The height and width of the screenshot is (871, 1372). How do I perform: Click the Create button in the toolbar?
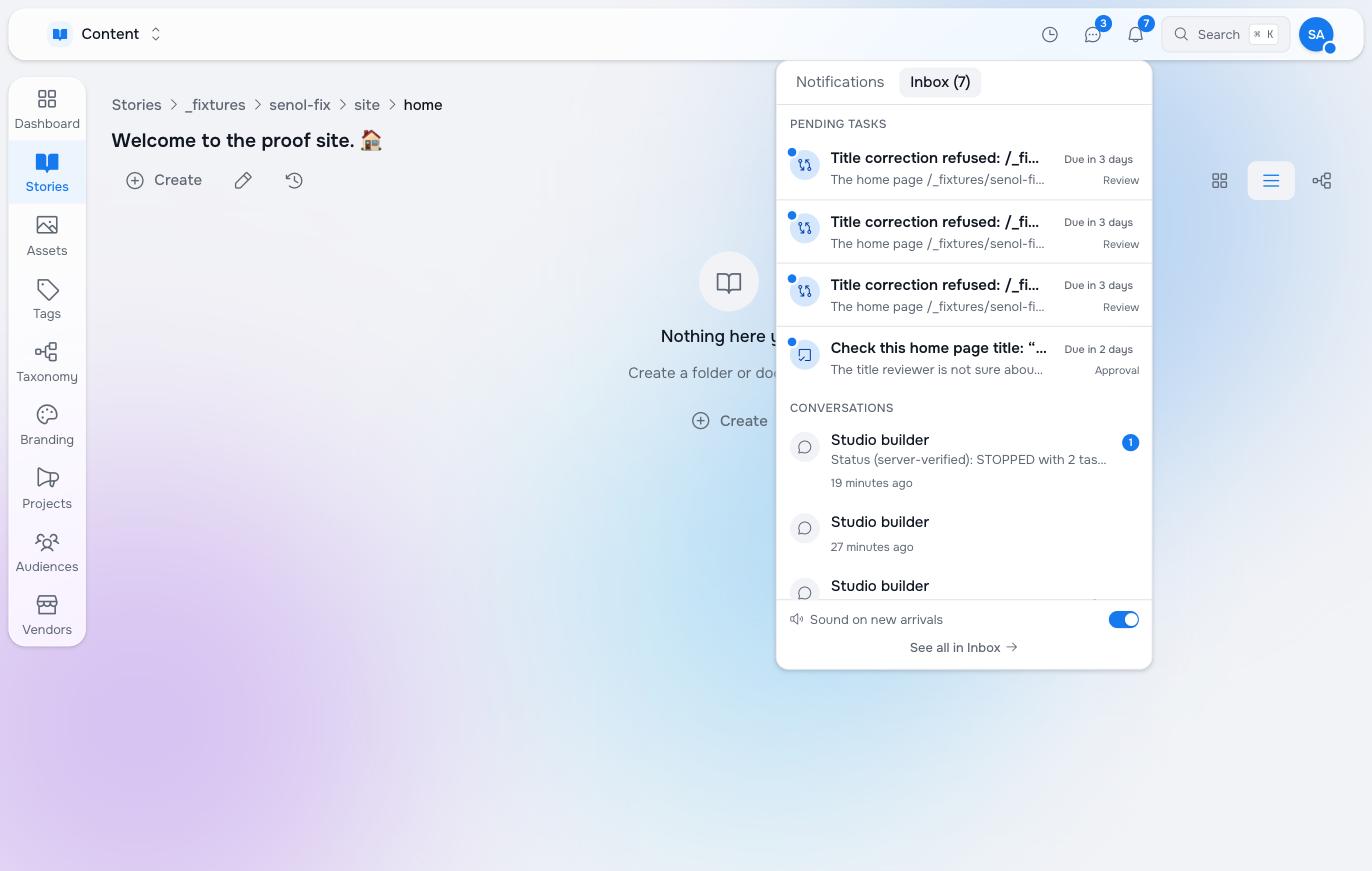pyautogui.click(x=164, y=180)
